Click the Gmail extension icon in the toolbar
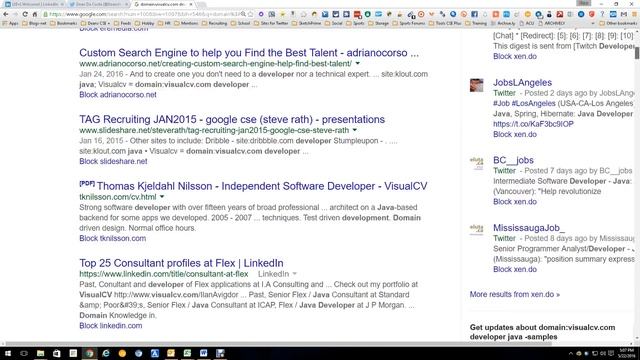This screenshot has width=640, height=360. [624, 14]
